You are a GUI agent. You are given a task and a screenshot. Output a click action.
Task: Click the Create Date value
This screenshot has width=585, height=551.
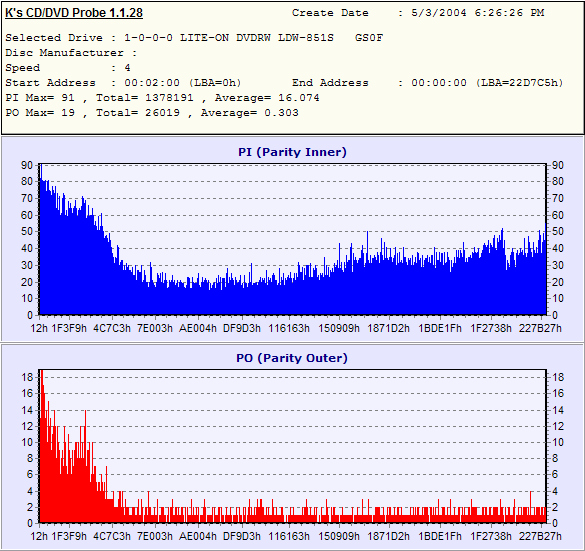pyautogui.click(x=478, y=13)
